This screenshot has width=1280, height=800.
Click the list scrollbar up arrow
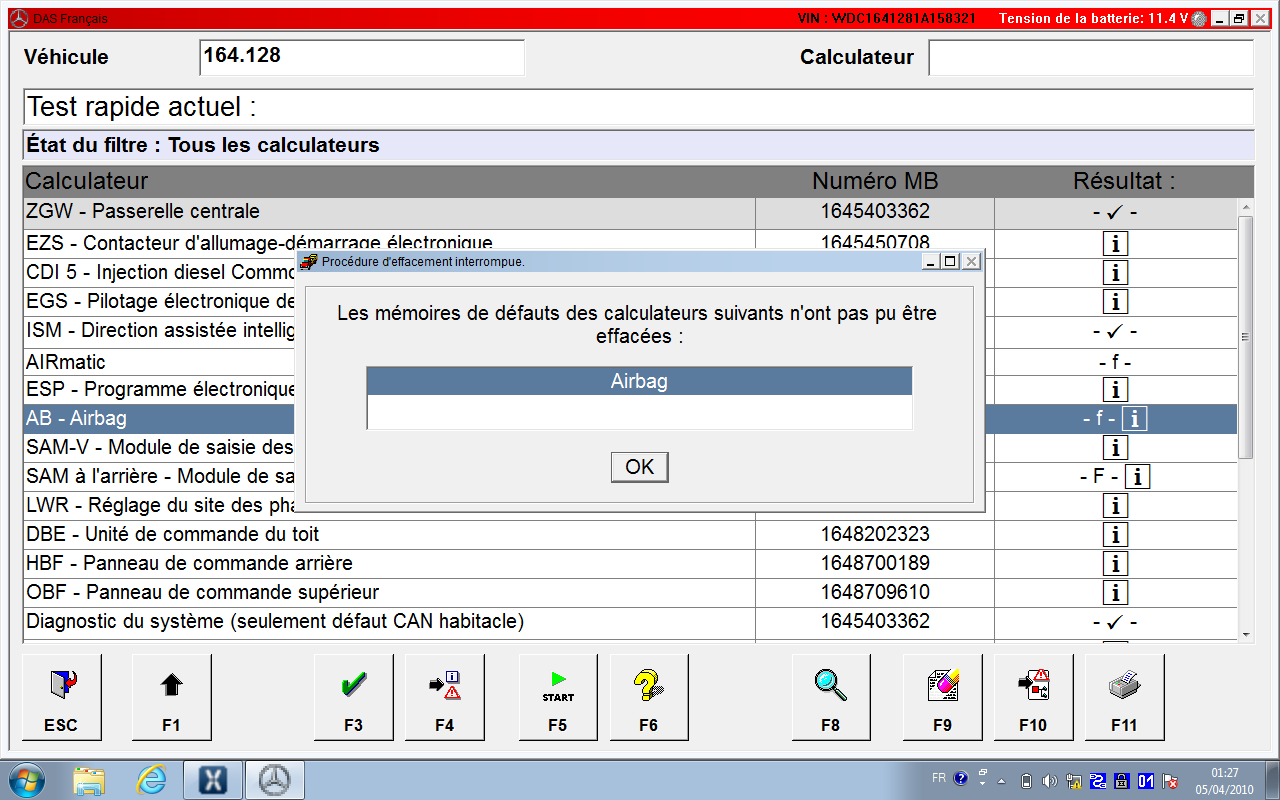tap(1245, 207)
